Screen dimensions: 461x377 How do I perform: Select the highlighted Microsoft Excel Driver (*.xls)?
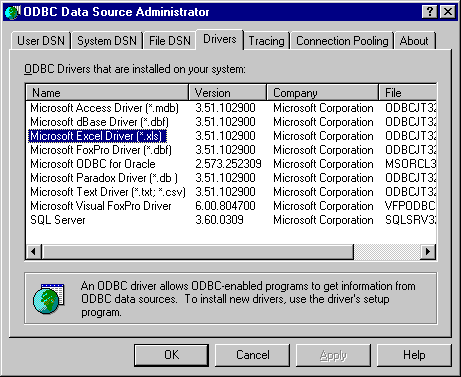97,136
